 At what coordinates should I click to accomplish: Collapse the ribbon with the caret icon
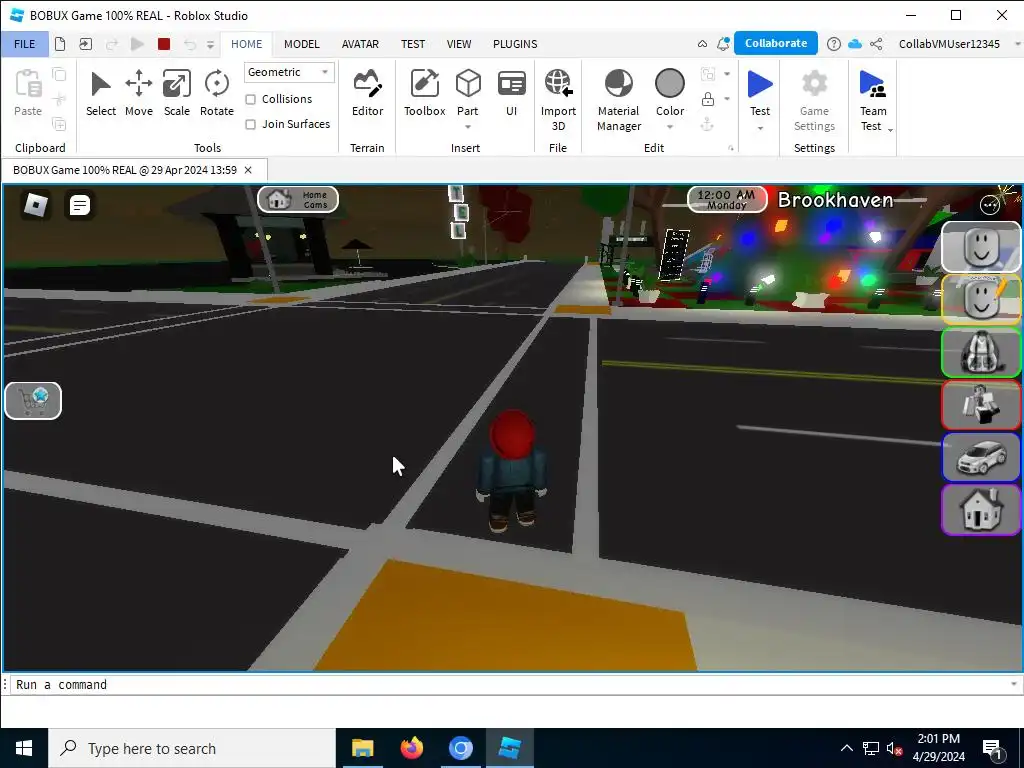click(x=702, y=44)
